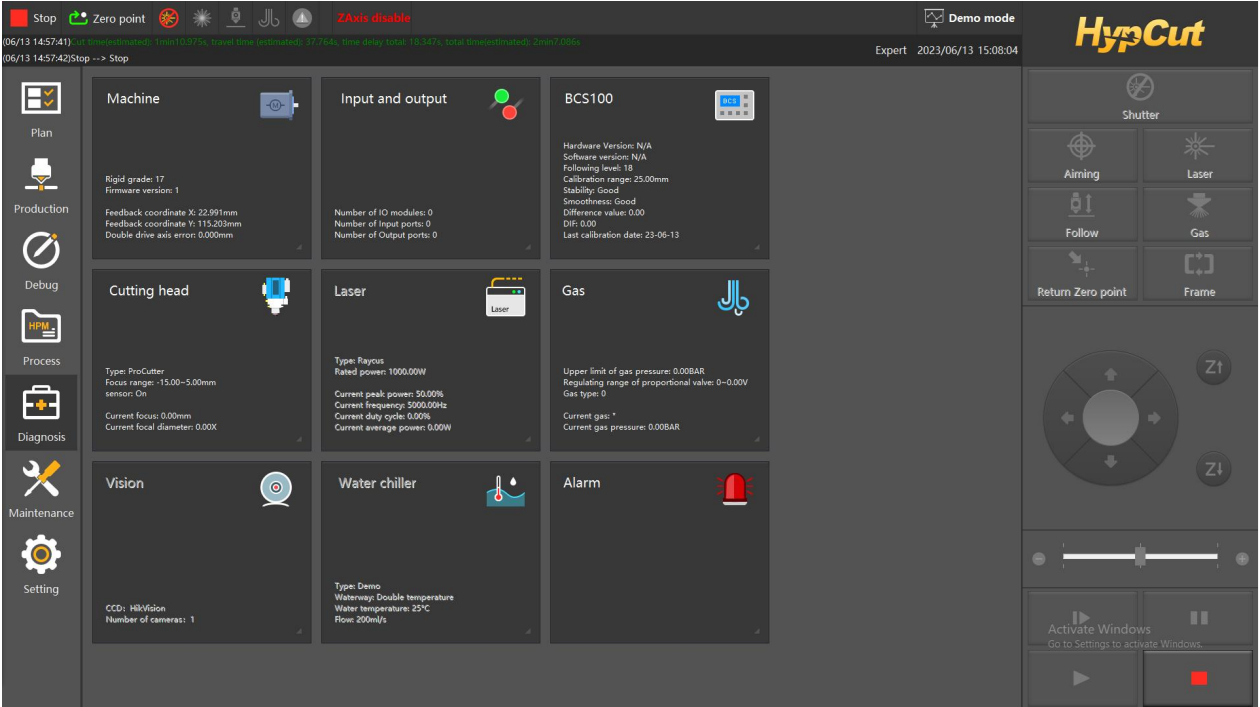
Task: Toggle the Shutter control
Action: click(x=1140, y=97)
